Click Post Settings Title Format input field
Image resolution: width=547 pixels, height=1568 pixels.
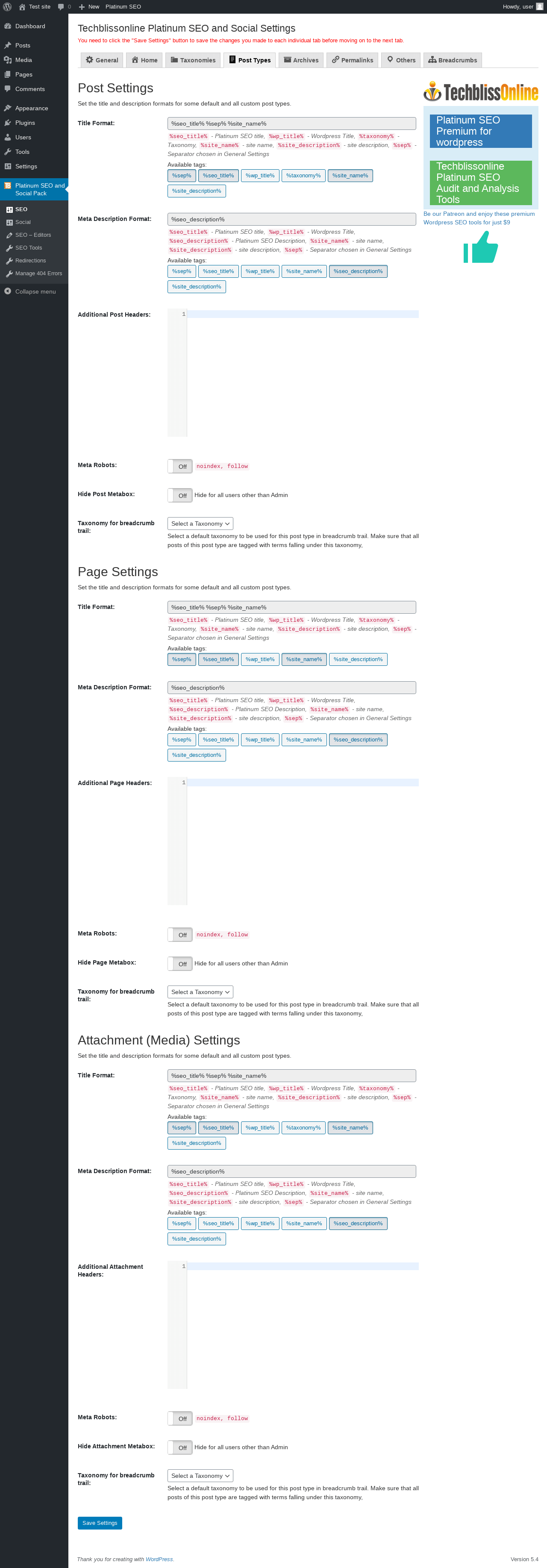pyautogui.click(x=291, y=124)
